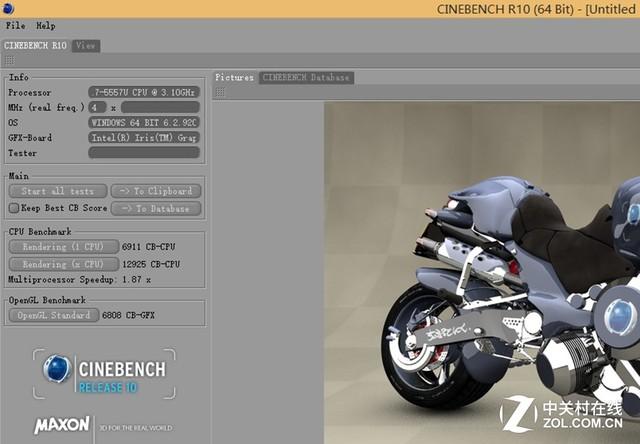Screen dimensions: 640x444
Task: Switch to the CINEBENCH R10 tab
Action: 36,45
